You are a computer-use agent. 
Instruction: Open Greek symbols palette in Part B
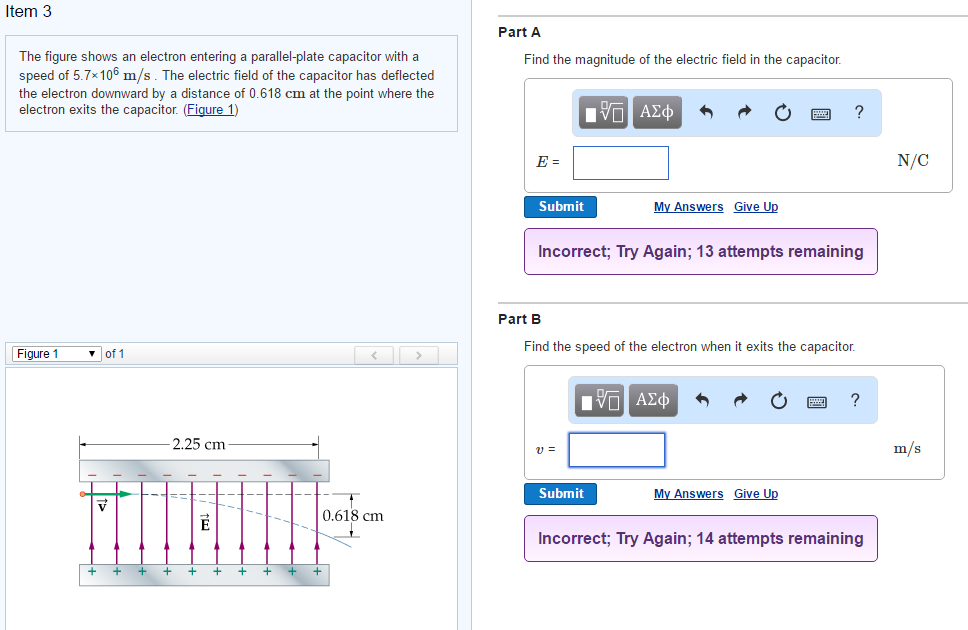(x=653, y=400)
